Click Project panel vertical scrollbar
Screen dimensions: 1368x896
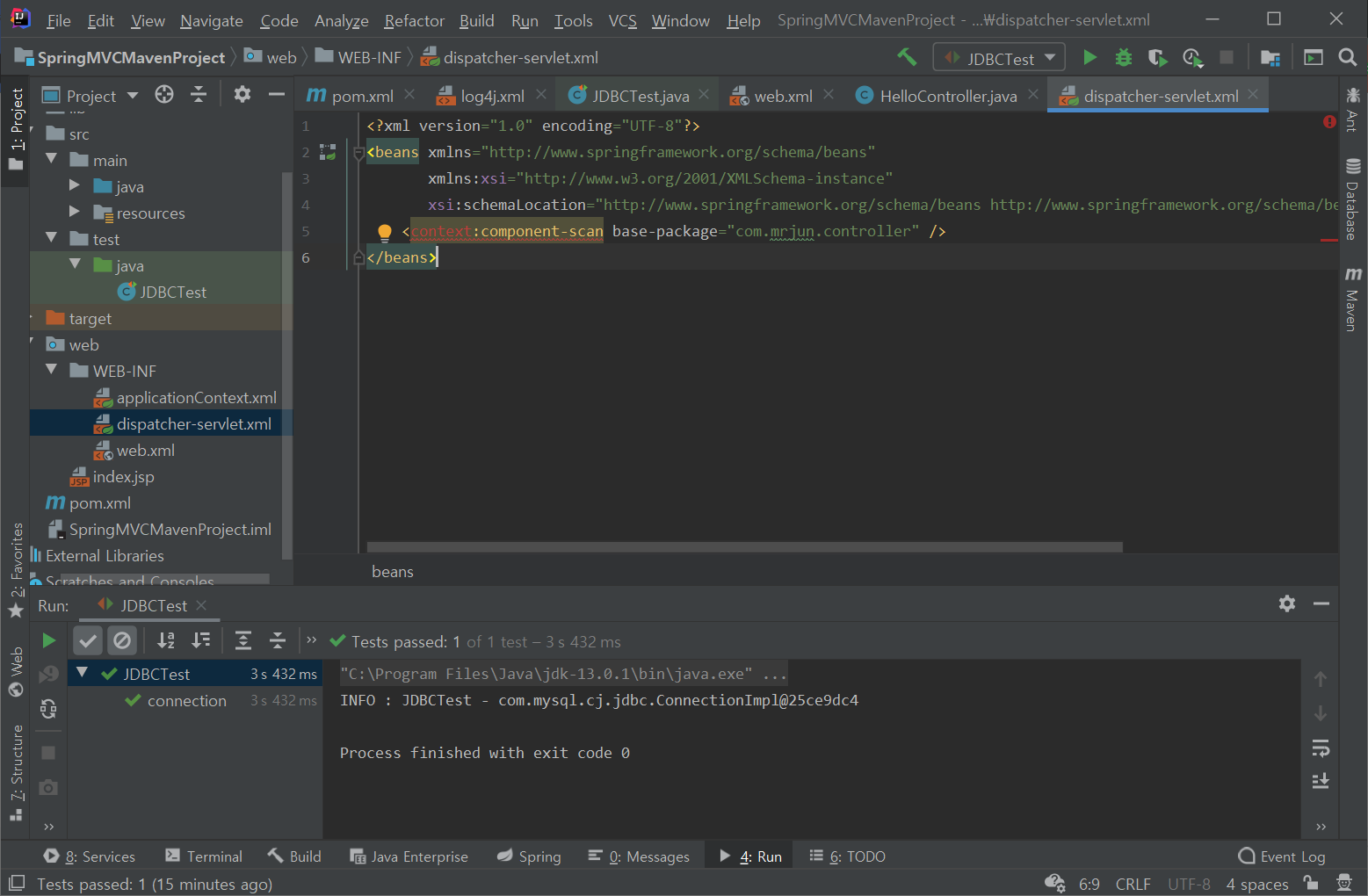(x=286, y=365)
